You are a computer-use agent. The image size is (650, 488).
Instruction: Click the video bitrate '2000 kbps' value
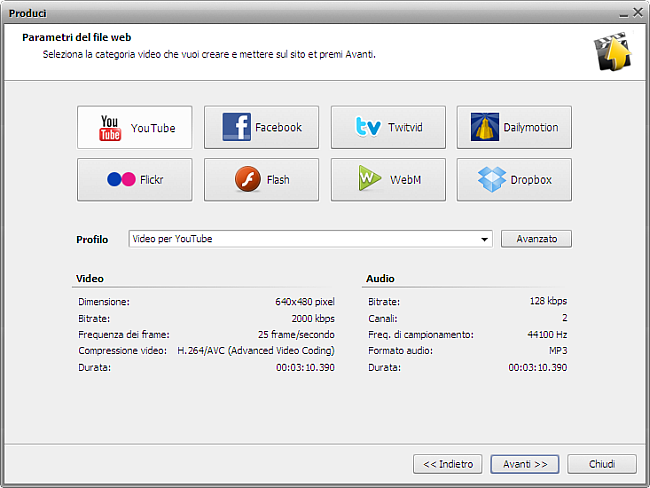click(313, 318)
